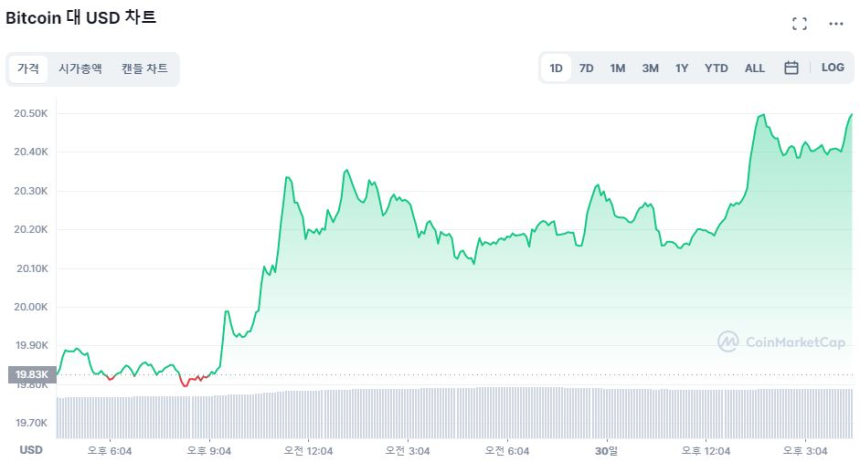Show the 1Y time range
Image resolution: width=860 pixels, height=462 pixels.
pyautogui.click(x=682, y=68)
